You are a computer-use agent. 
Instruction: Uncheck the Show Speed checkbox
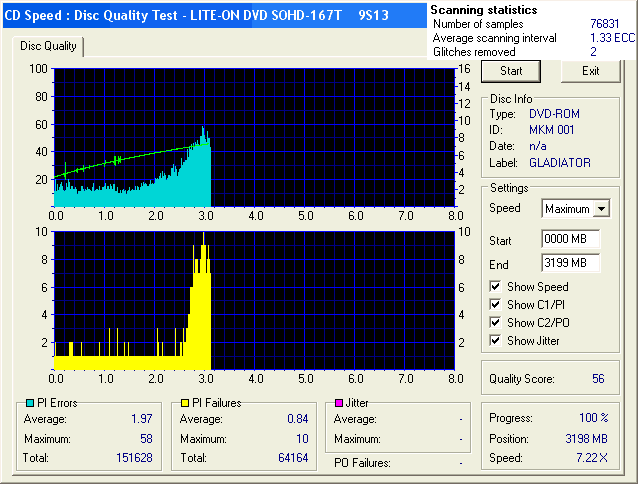pyautogui.click(x=496, y=287)
